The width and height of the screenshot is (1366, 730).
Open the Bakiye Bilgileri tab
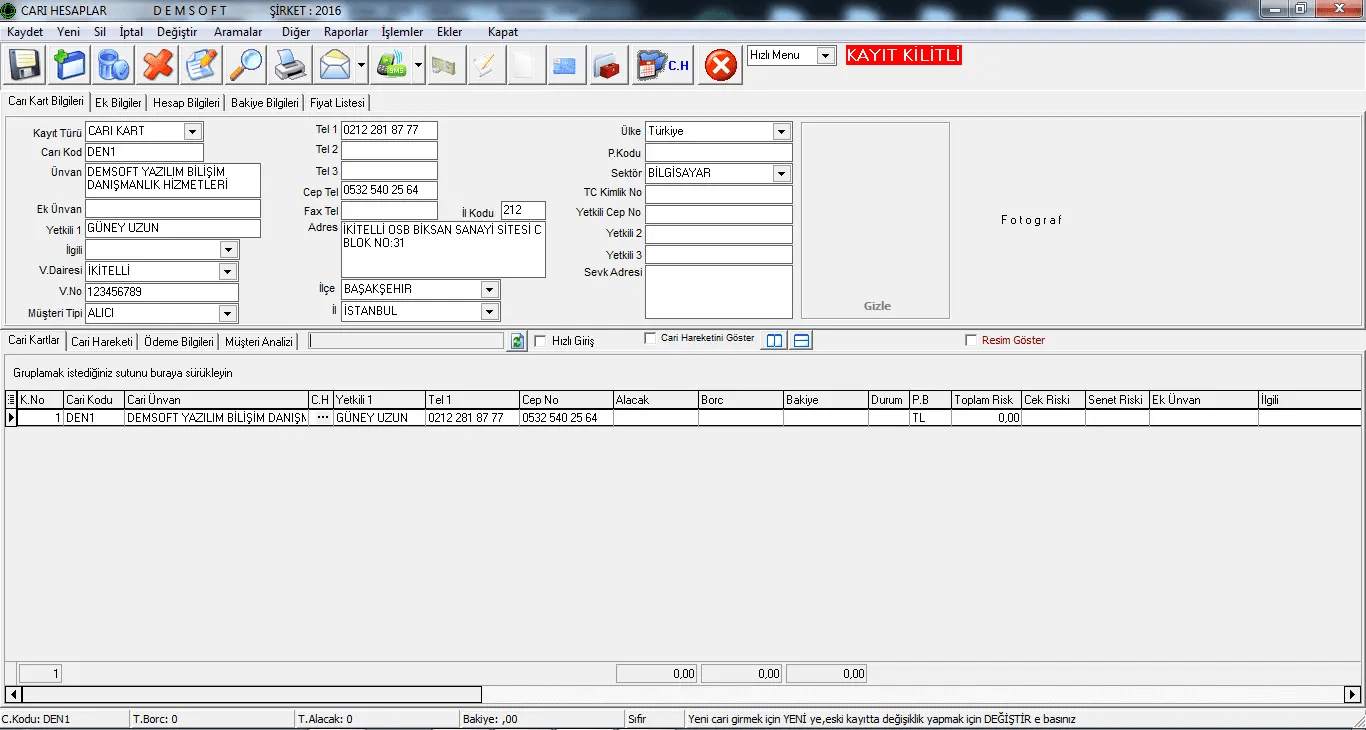(265, 103)
